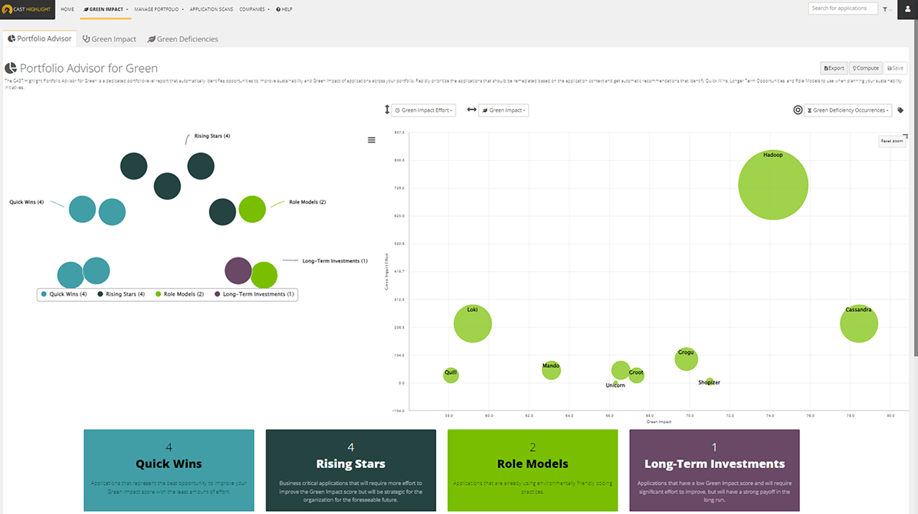Toggle the Quick Wins legend item
The image size is (918, 514).
(x=64, y=294)
